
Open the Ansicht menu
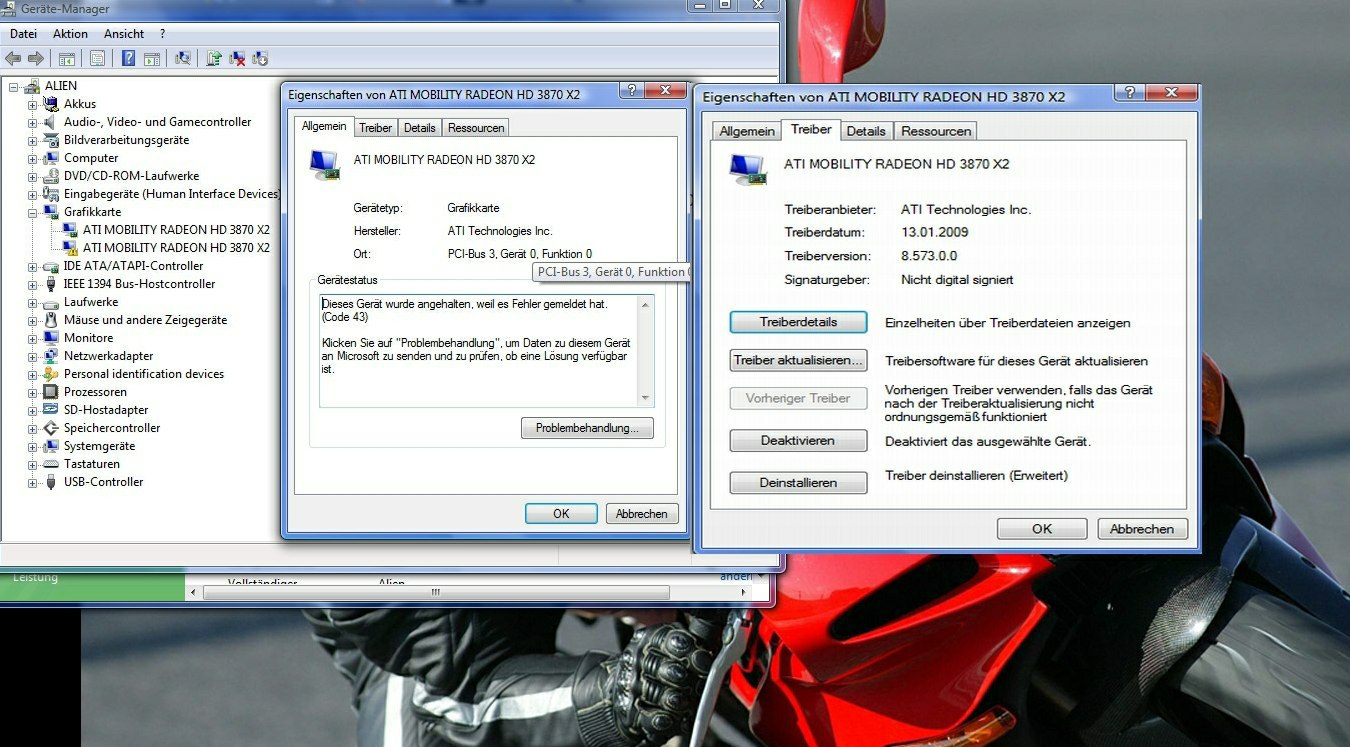click(x=124, y=34)
